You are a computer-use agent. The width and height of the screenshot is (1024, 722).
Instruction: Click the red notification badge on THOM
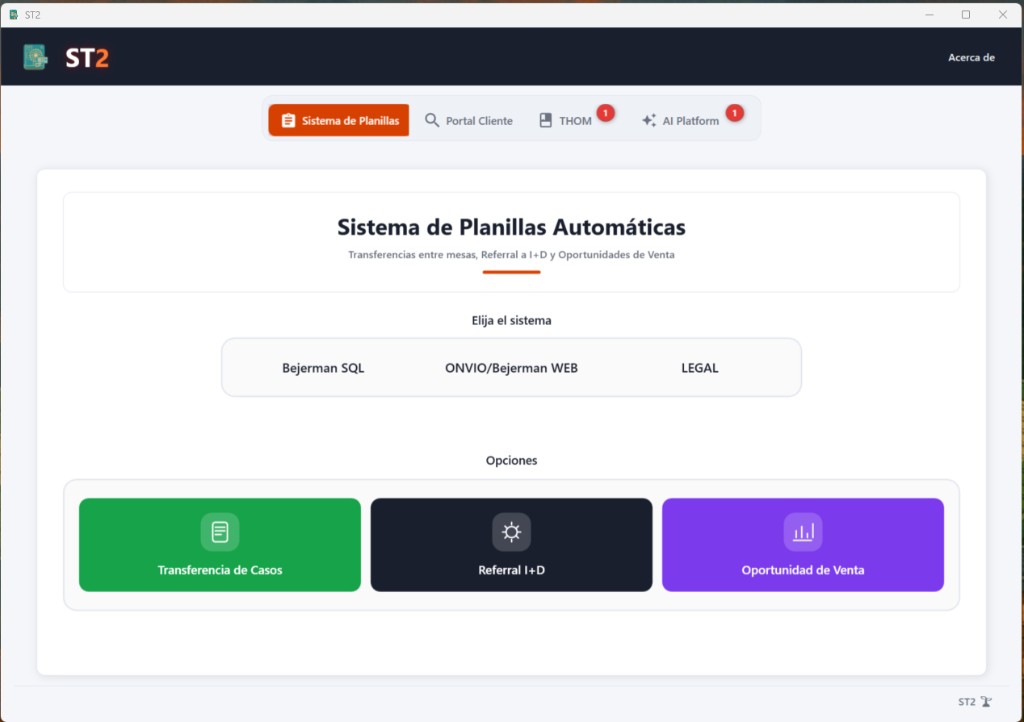point(605,113)
